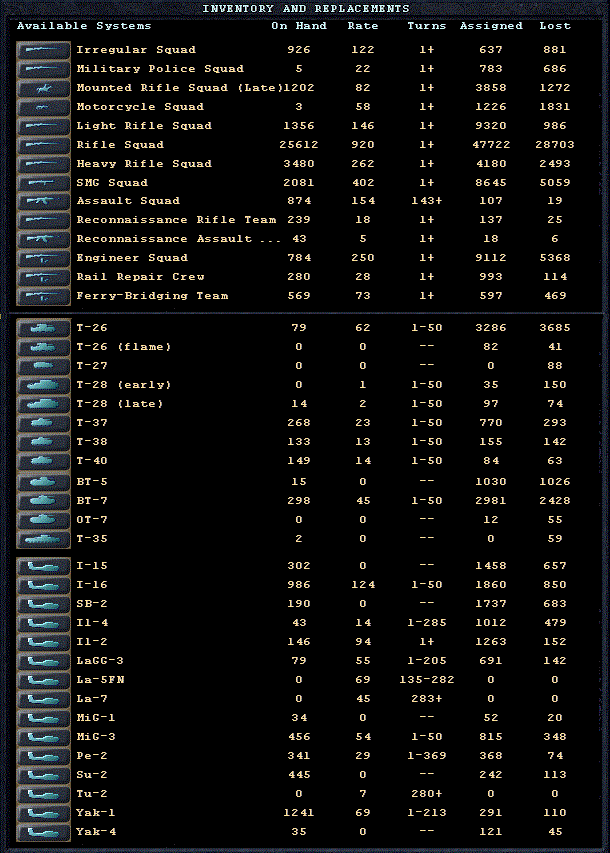
Task: Choose the Engineer Squad icon
Action: 44,258
